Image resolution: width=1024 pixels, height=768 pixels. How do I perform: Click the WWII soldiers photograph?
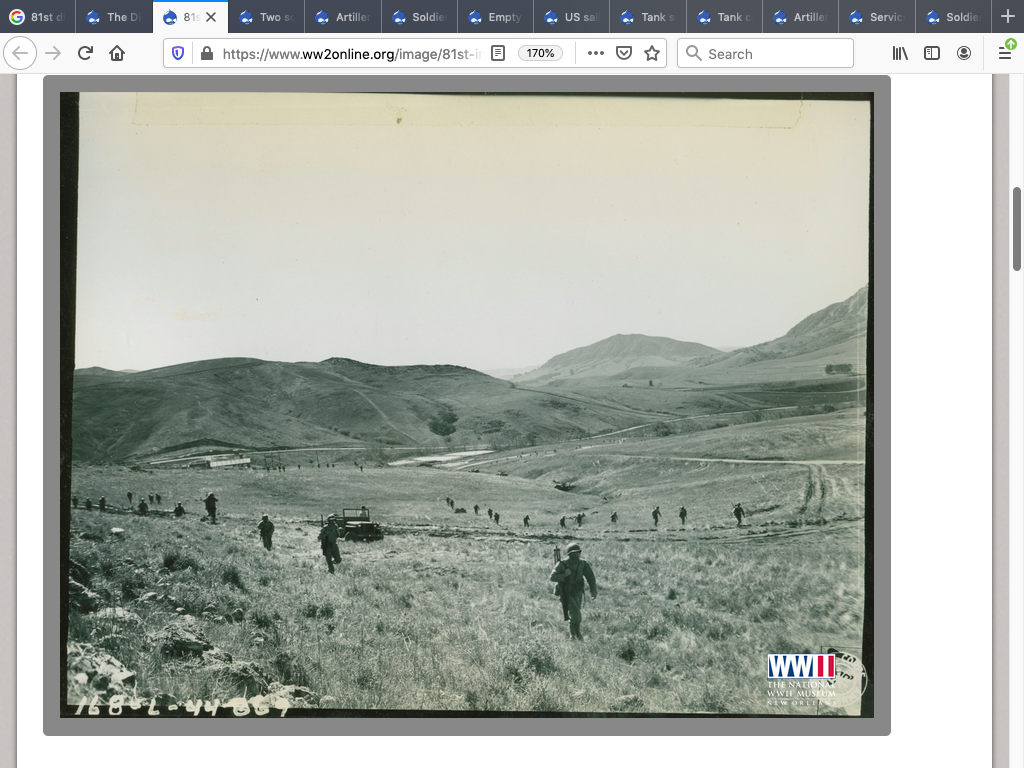click(x=466, y=404)
